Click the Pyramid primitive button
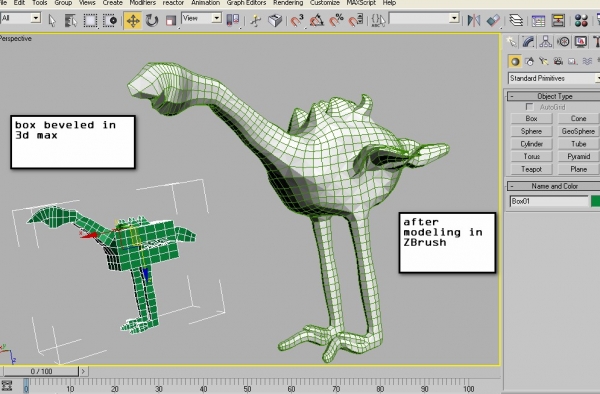 [x=579, y=156]
